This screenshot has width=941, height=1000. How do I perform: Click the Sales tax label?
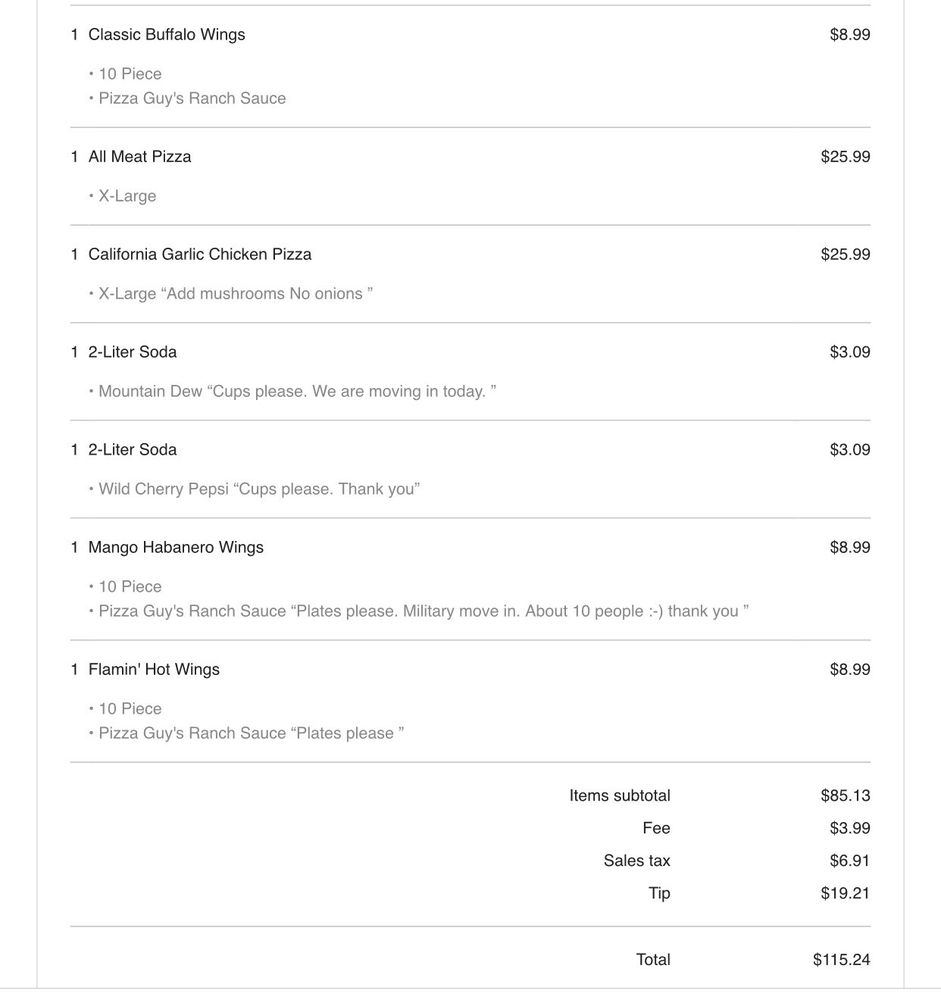click(x=637, y=861)
